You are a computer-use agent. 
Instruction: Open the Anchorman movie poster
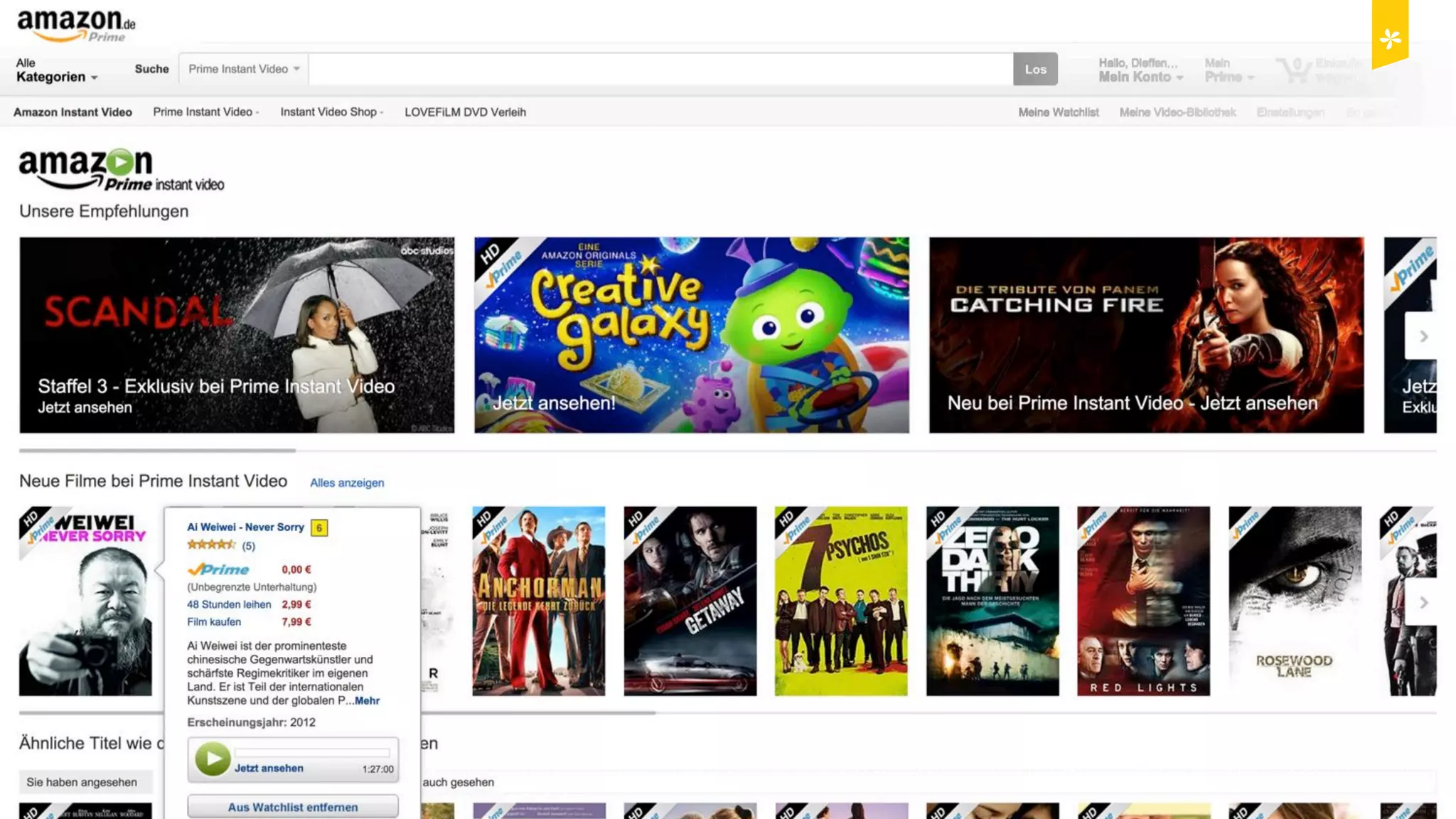[538, 601]
